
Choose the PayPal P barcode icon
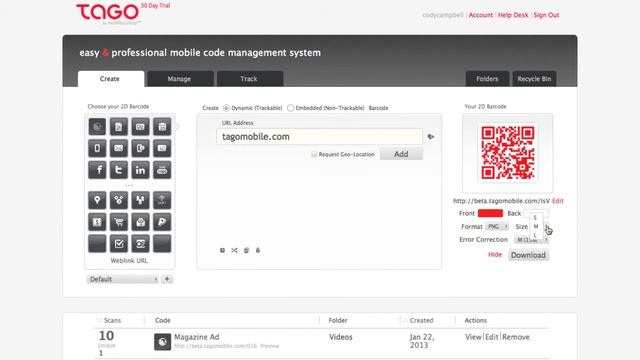tap(162, 222)
